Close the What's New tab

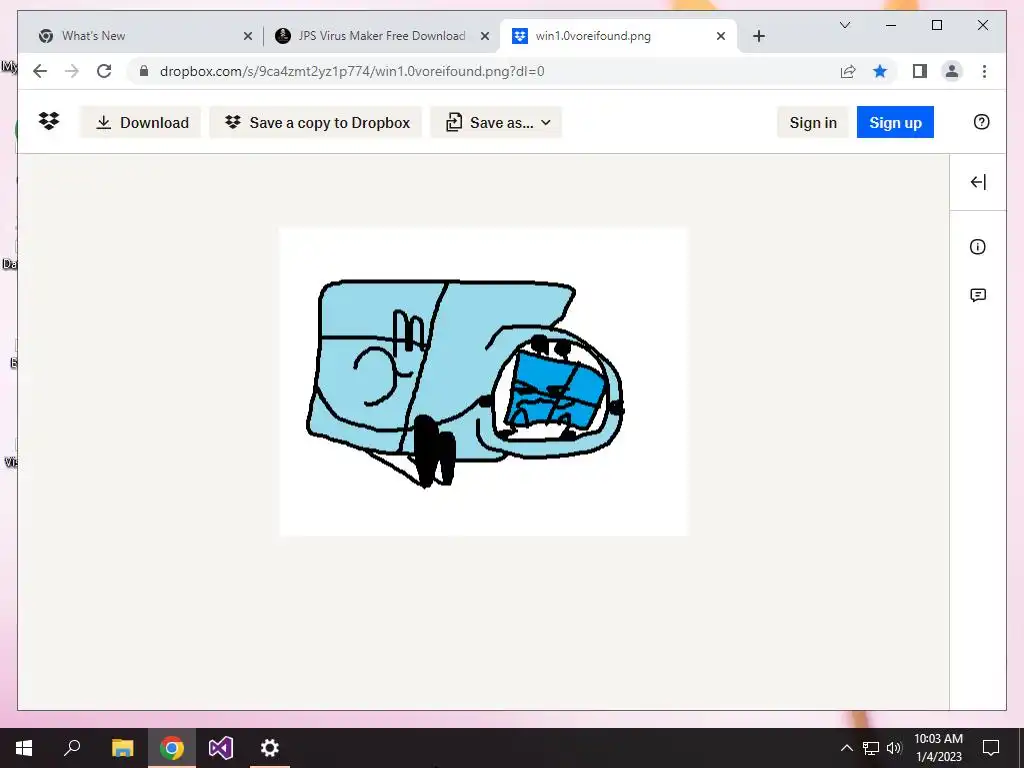click(248, 37)
